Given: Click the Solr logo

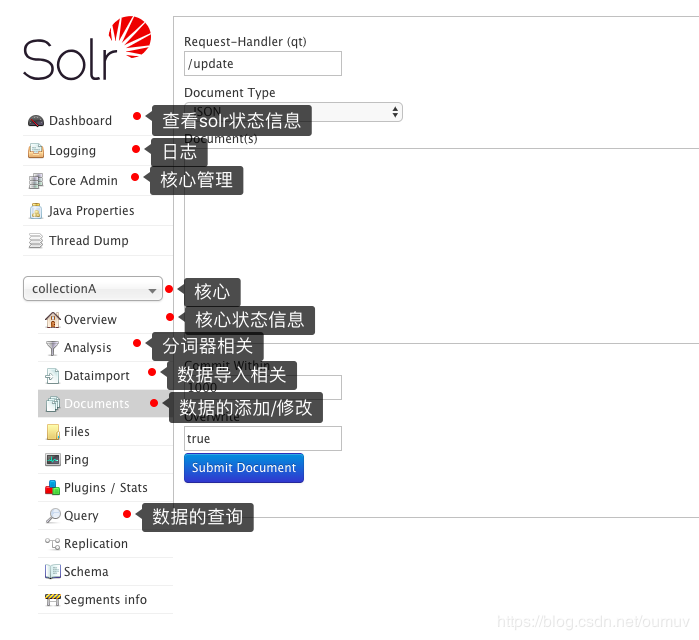Looking at the screenshot, I should (x=87, y=48).
